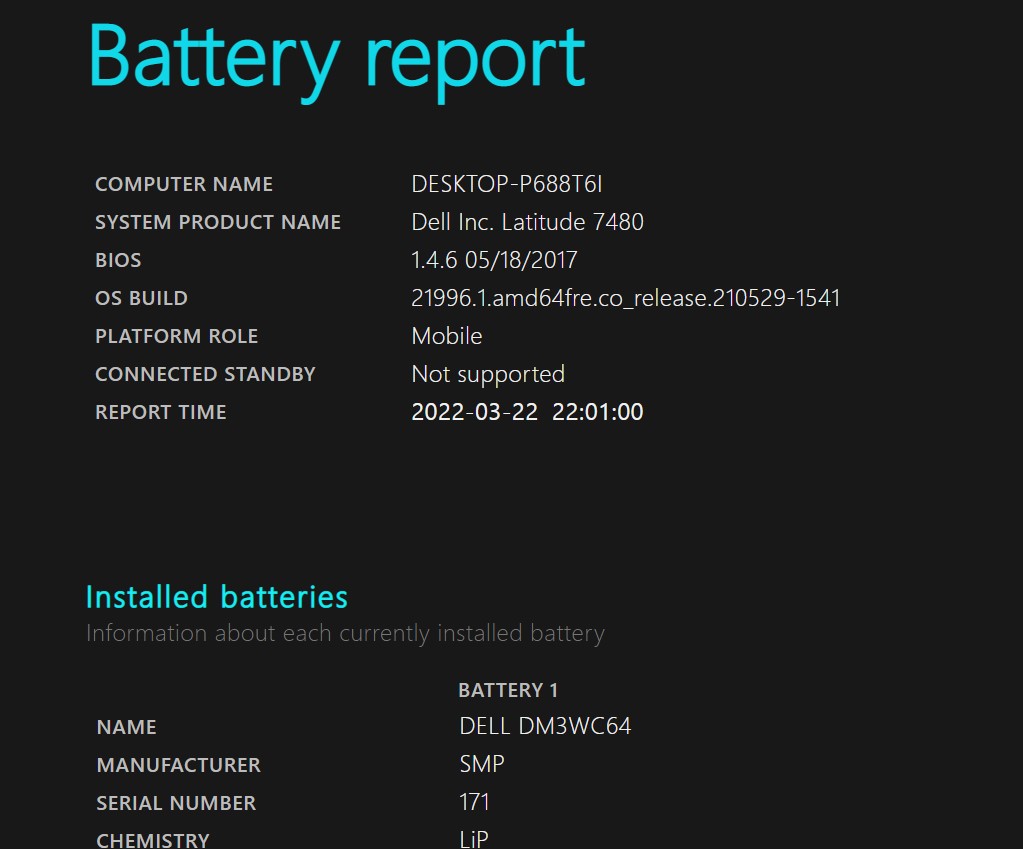Screen dimensions: 1023x849
Task: Select the 'CHEMISTRY' label
Action: [153, 840]
